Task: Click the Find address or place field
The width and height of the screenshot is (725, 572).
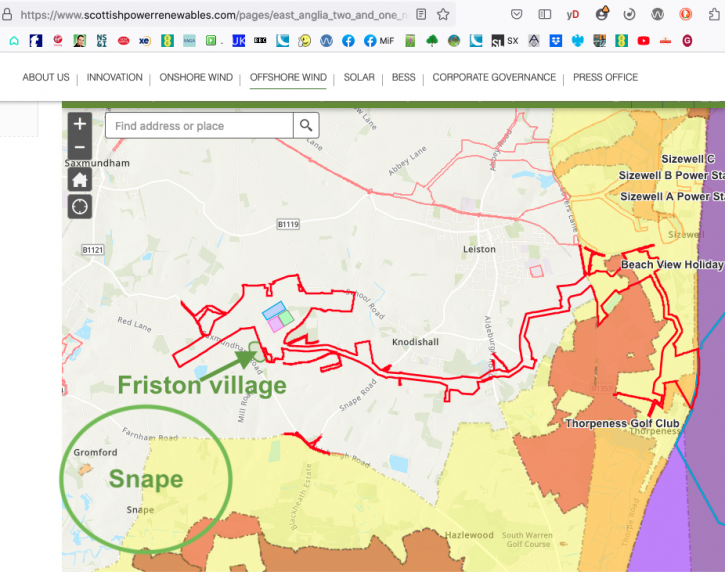Action: point(199,126)
